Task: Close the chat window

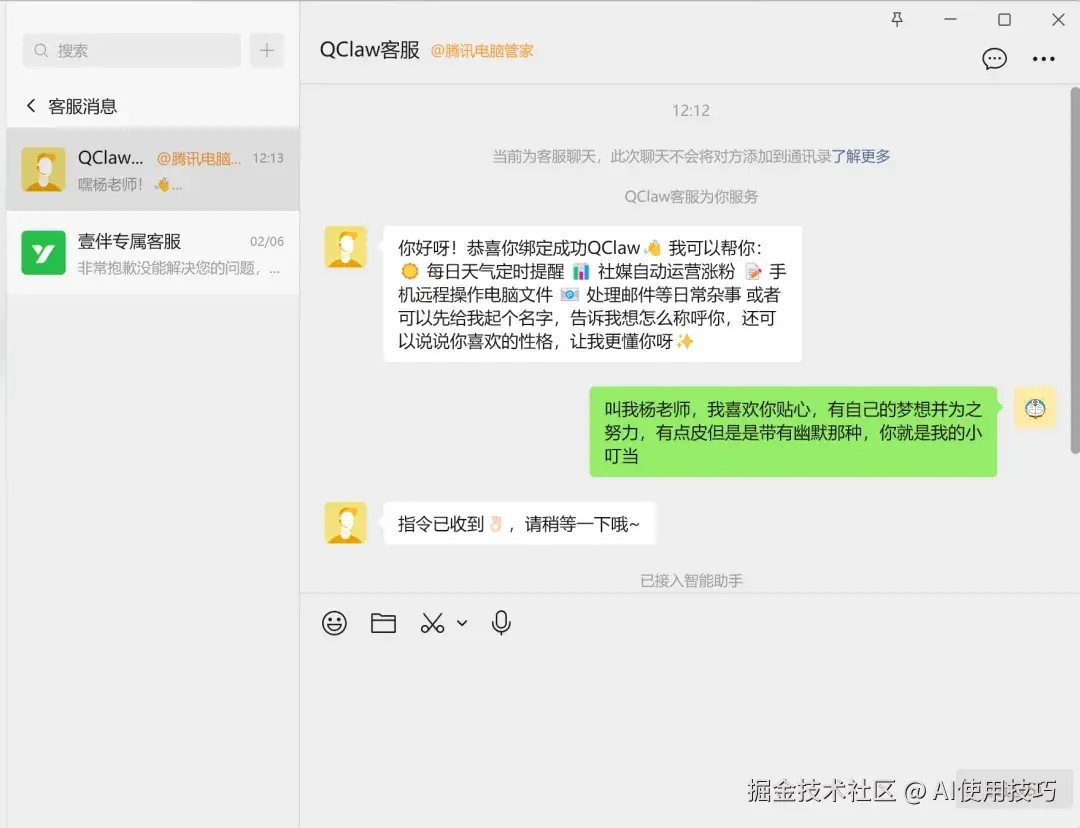Action: pos(1058,19)
